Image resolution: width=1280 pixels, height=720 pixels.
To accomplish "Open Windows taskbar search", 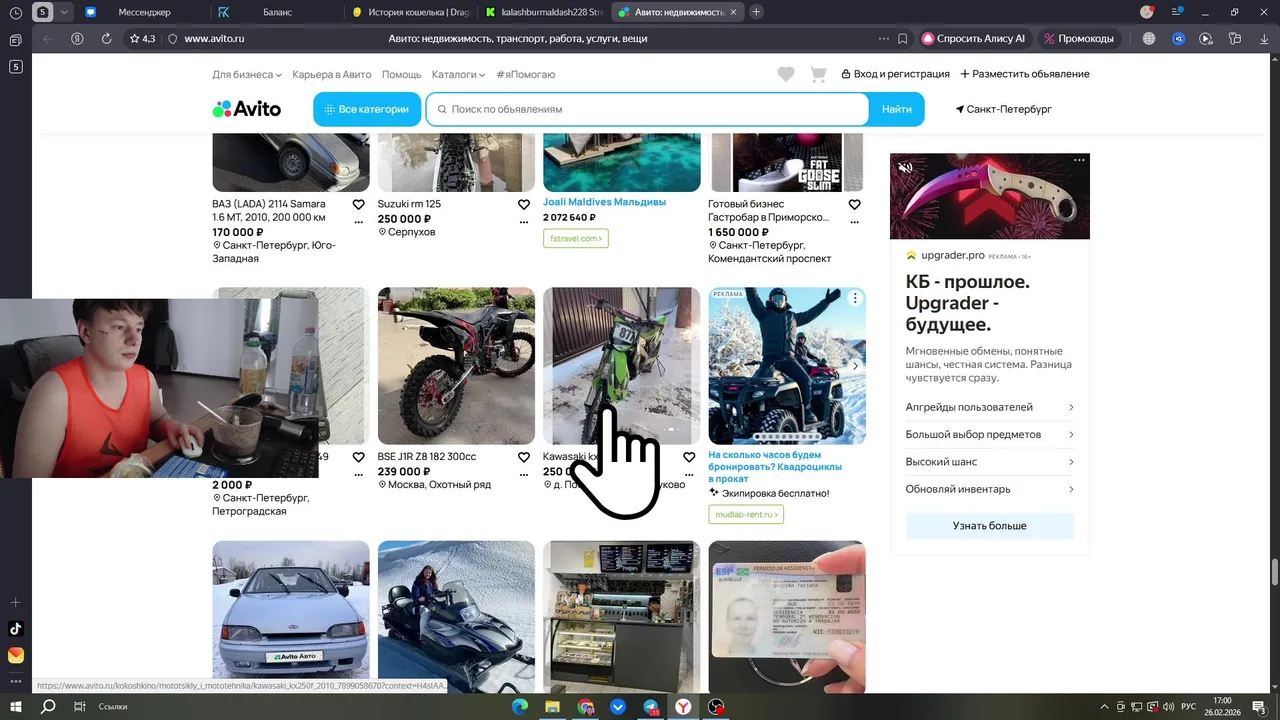I will click(48, 707).
